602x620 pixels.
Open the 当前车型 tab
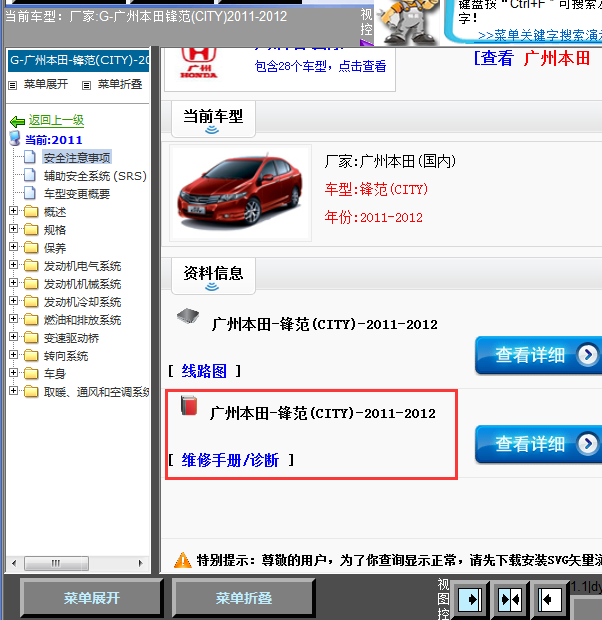(213, 119)
